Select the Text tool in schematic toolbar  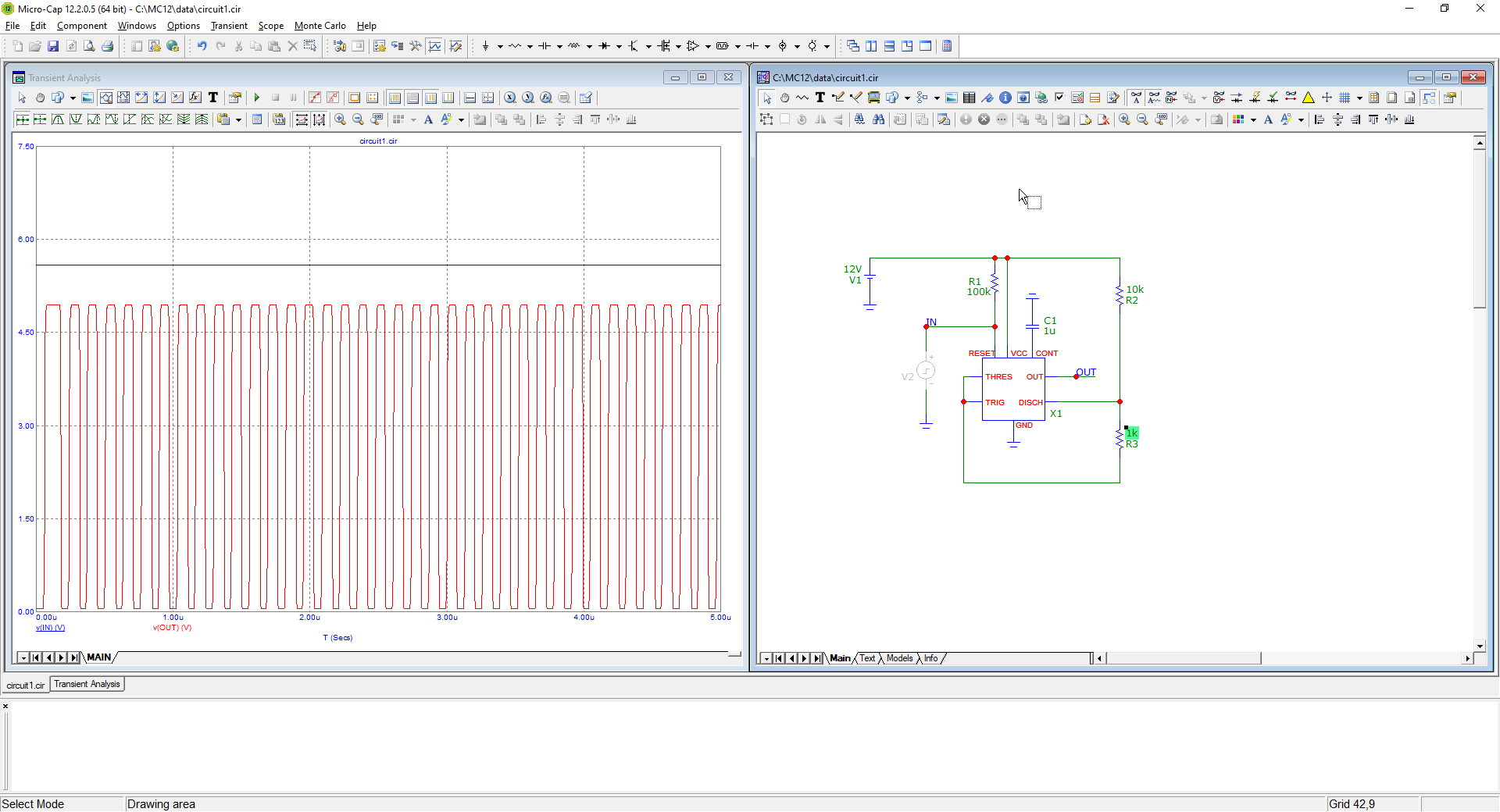tap(820, 98)
